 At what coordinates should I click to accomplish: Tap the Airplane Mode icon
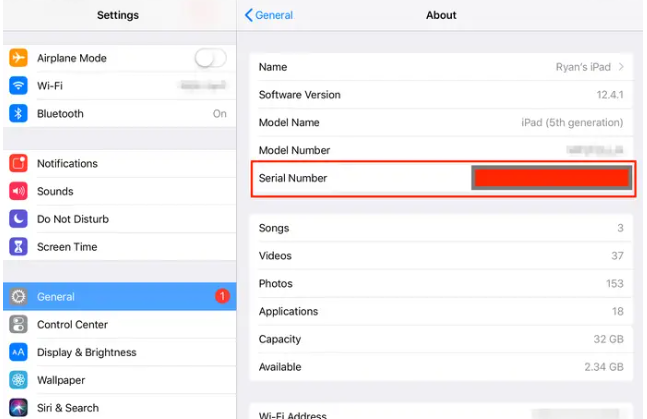[x=18, y=58]
